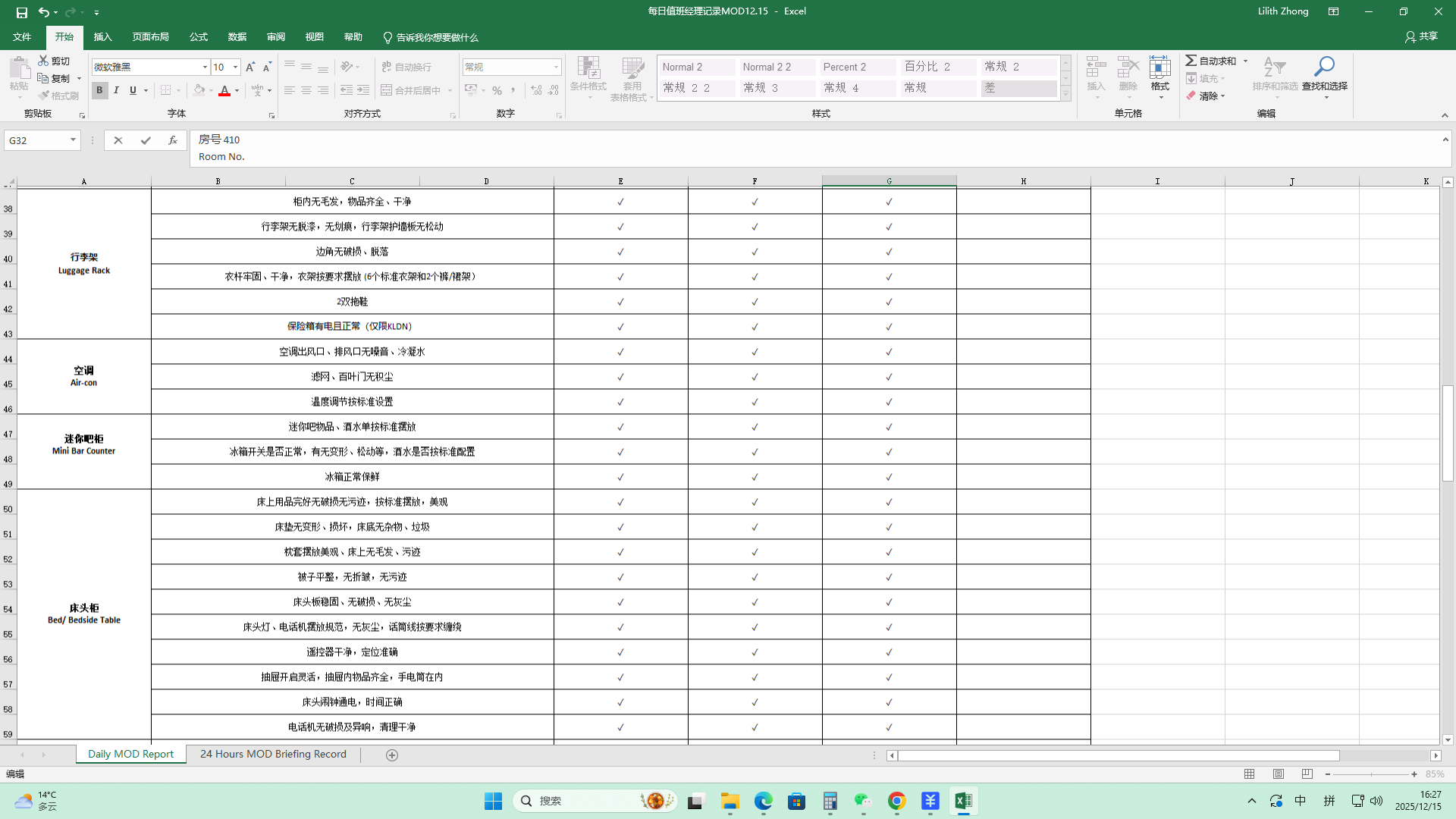Open Chrome from the taskbar
The image size is (1456, 819).
pyautogui.click(x=896, y=802)
